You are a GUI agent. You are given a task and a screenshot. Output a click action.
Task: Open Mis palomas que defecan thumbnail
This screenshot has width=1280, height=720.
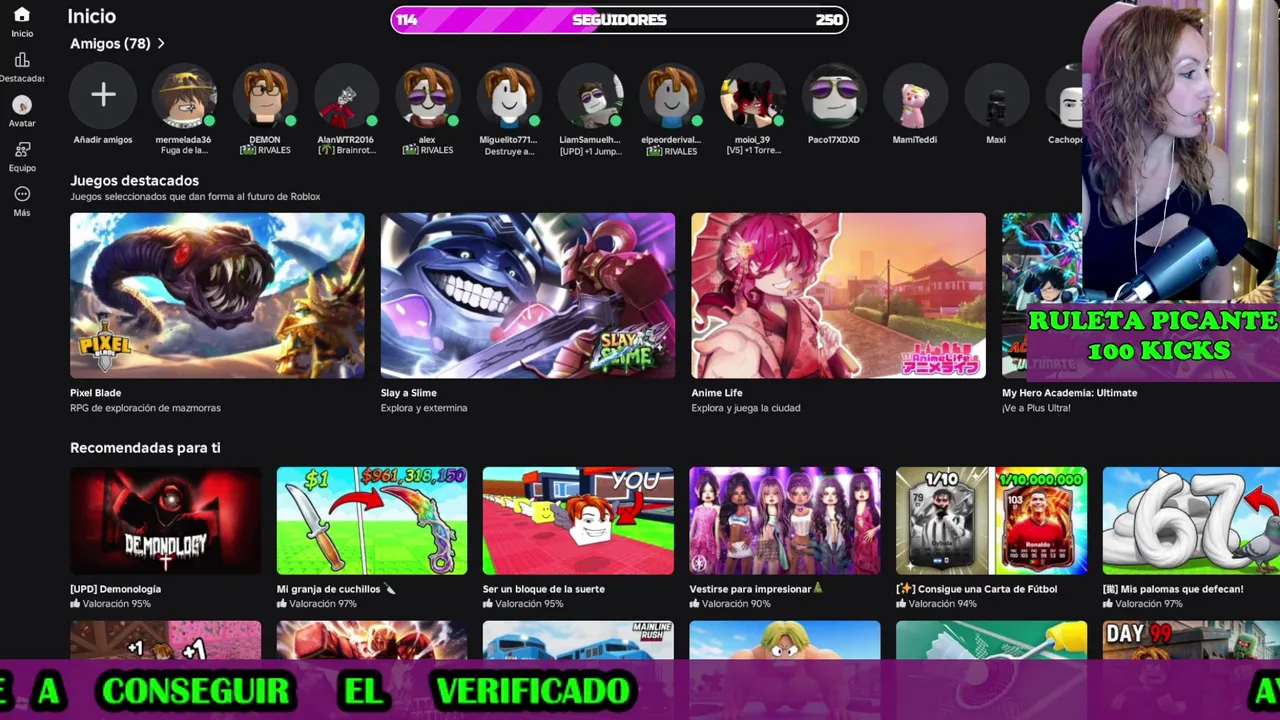click(x=1191, y=520)
